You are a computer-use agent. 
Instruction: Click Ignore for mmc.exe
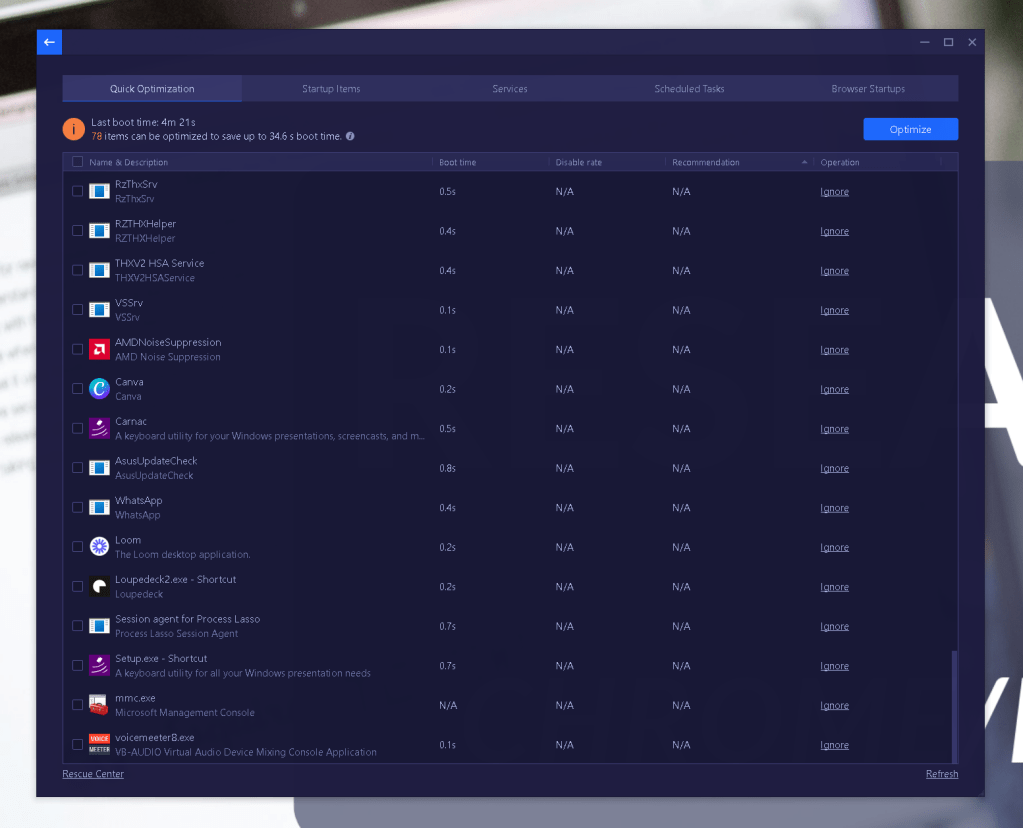coord(834,705)
